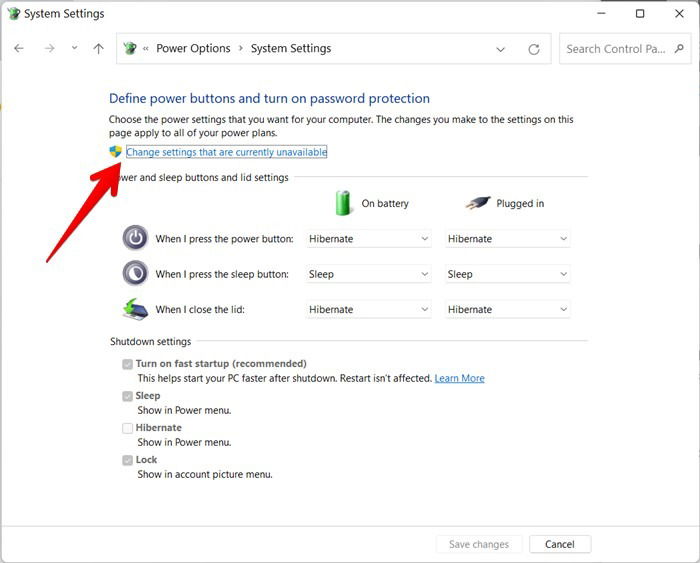Navigate to Power Options breadcrumb
This screenshot has height=563, width=700.
point(193,48)
